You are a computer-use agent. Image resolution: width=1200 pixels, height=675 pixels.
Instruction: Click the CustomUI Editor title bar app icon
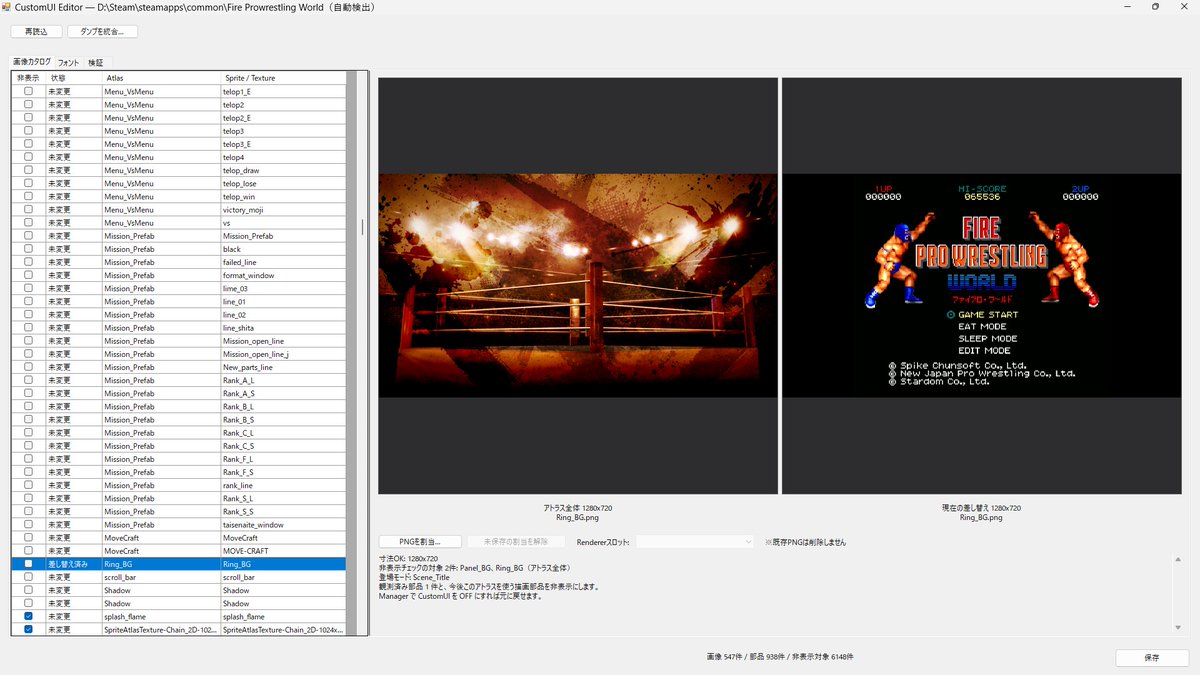tap(7, 7)
